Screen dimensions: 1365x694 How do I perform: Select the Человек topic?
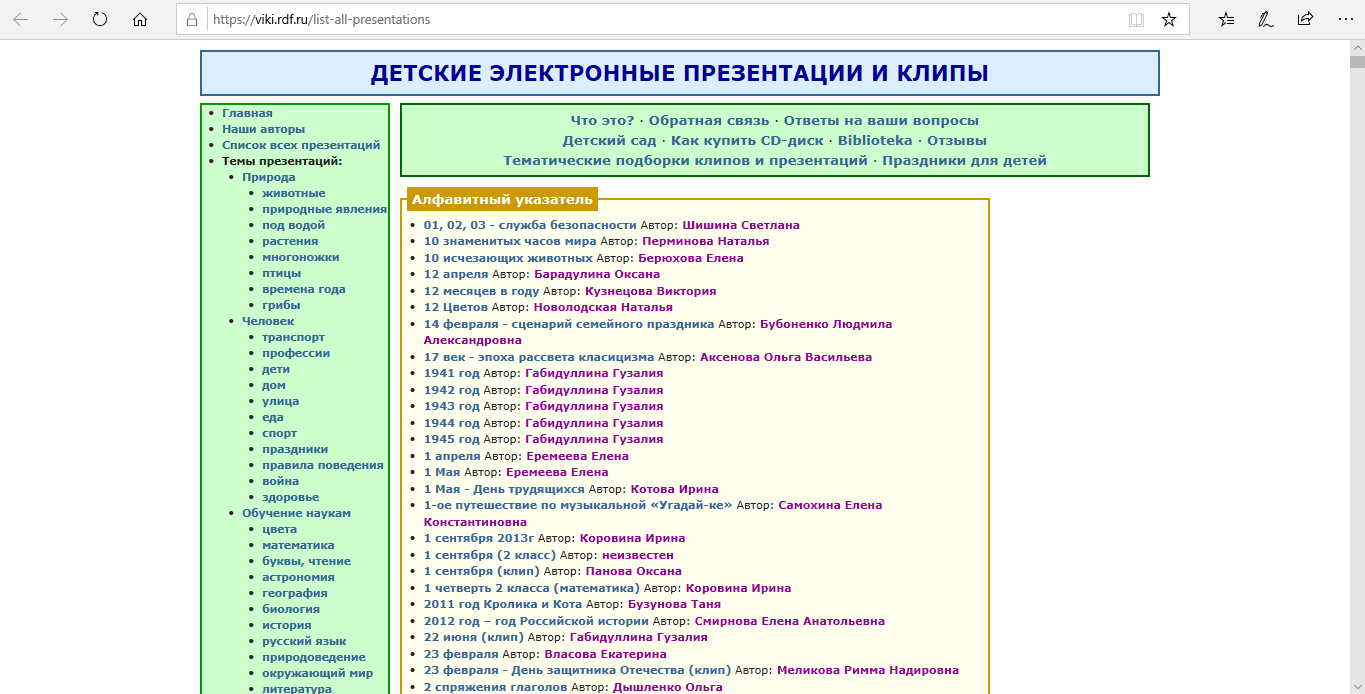coord(268,321)
